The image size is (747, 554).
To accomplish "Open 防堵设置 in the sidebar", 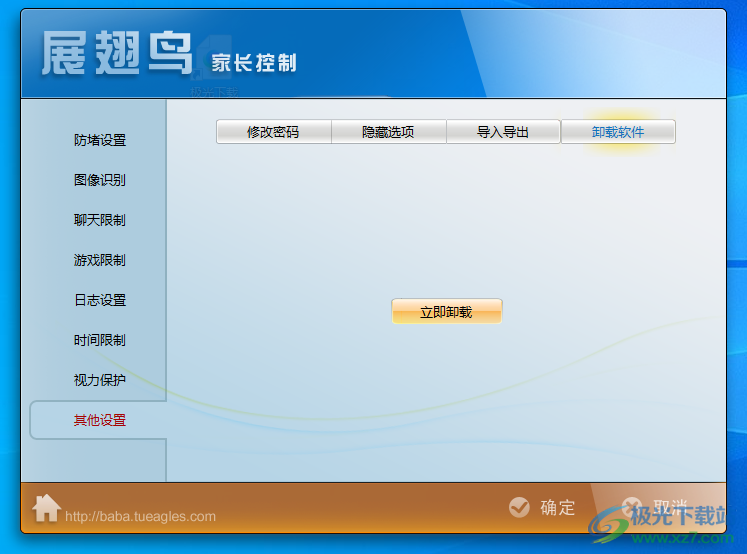I will pos(100,140).
